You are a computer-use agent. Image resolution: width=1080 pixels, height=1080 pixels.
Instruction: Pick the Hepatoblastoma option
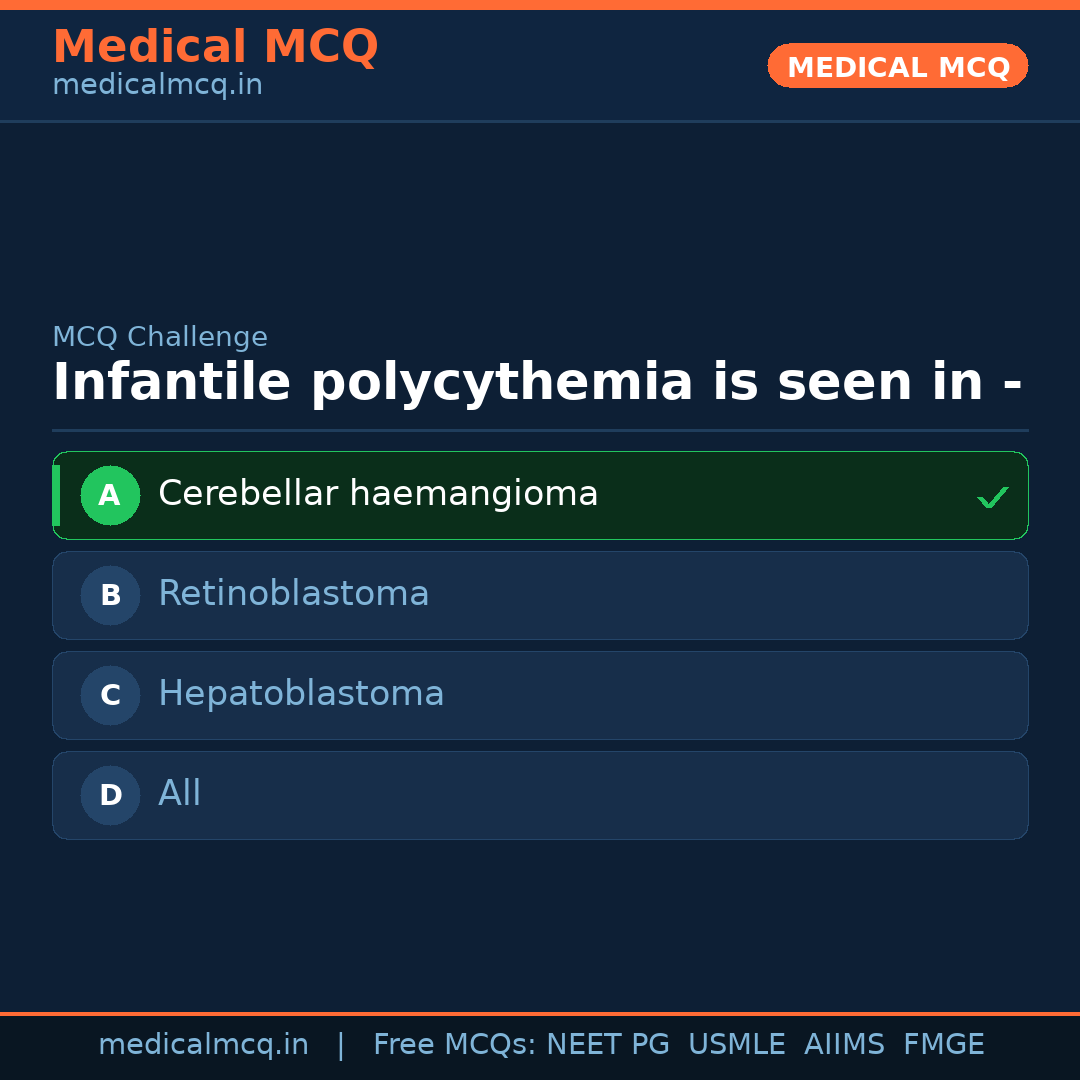301,694
